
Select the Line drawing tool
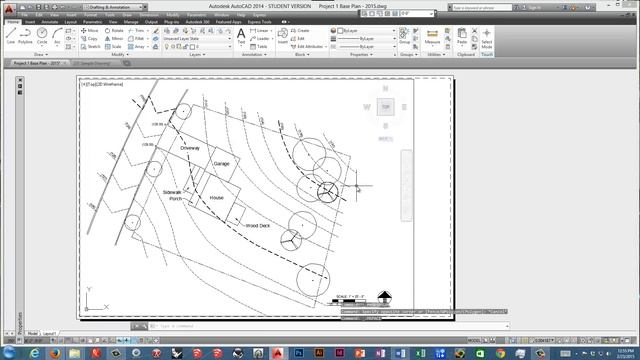point(11,36)
